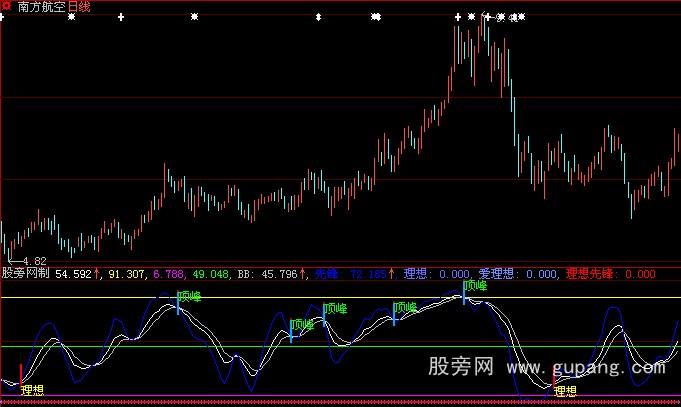This screenshot has height=407, width=681.
Task: Switch the 日线 period label
Action: pyautogui.click(x=79, y=7)
